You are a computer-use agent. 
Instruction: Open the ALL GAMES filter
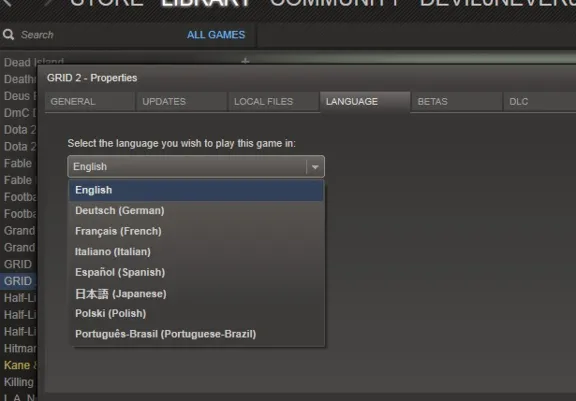pos(216,35)
